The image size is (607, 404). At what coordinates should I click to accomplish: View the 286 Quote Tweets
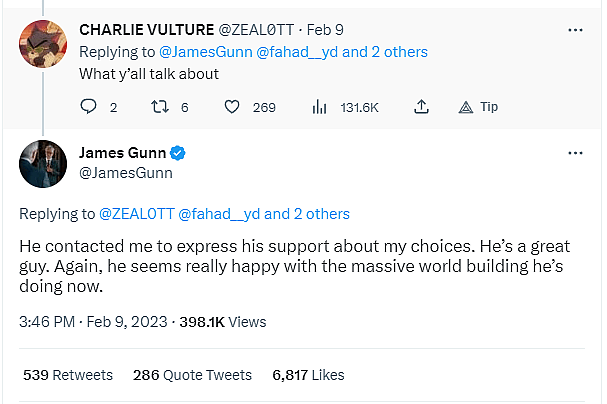pos(192,375)
